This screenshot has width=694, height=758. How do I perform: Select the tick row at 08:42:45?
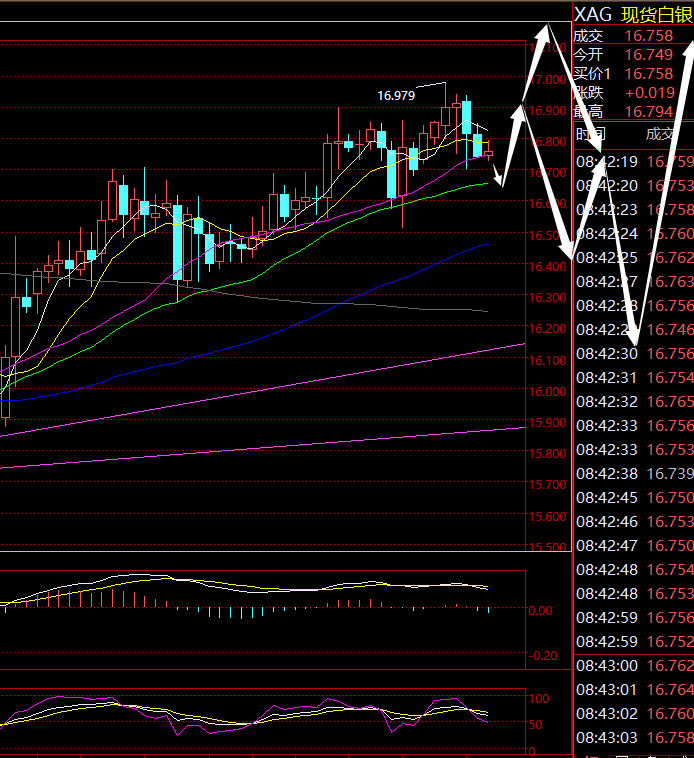pos(634,497)
